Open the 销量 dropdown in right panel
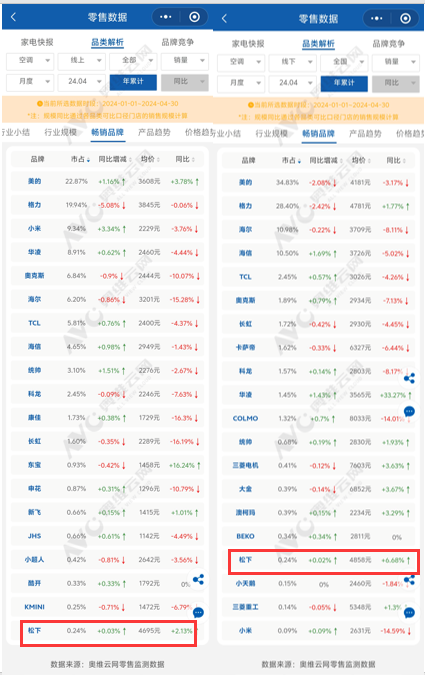425x675 pixels. click(x=396, y=62)
